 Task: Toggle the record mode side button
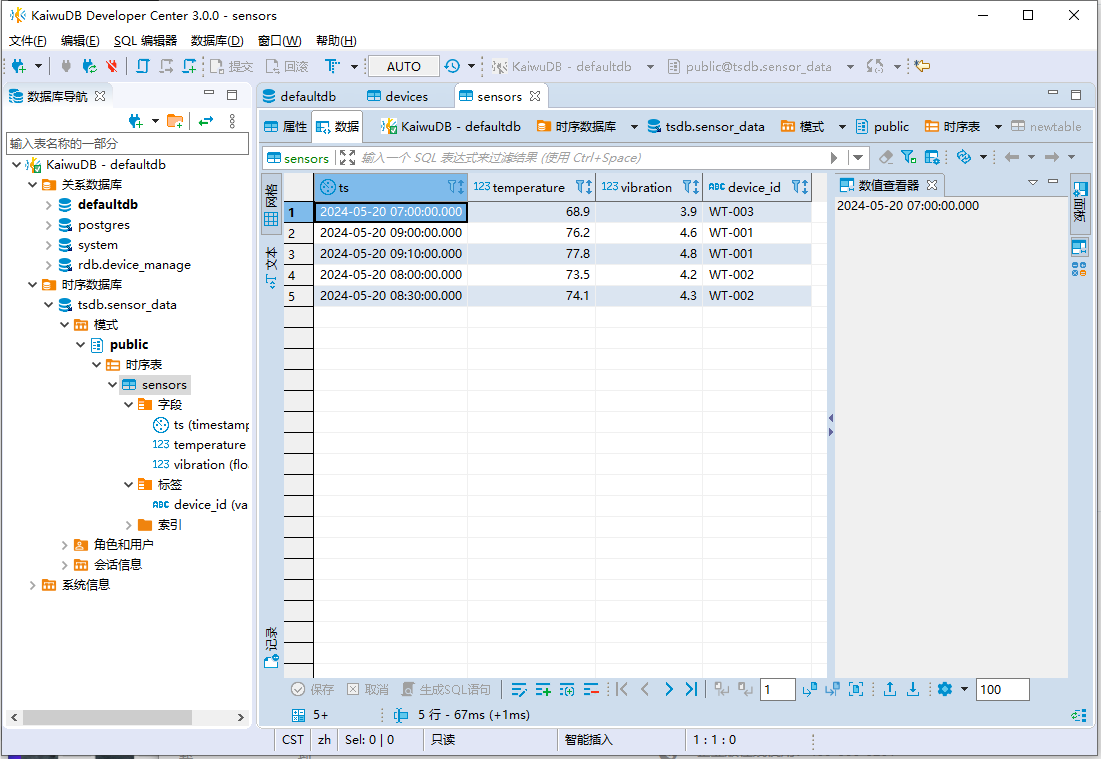pos(271,647)
